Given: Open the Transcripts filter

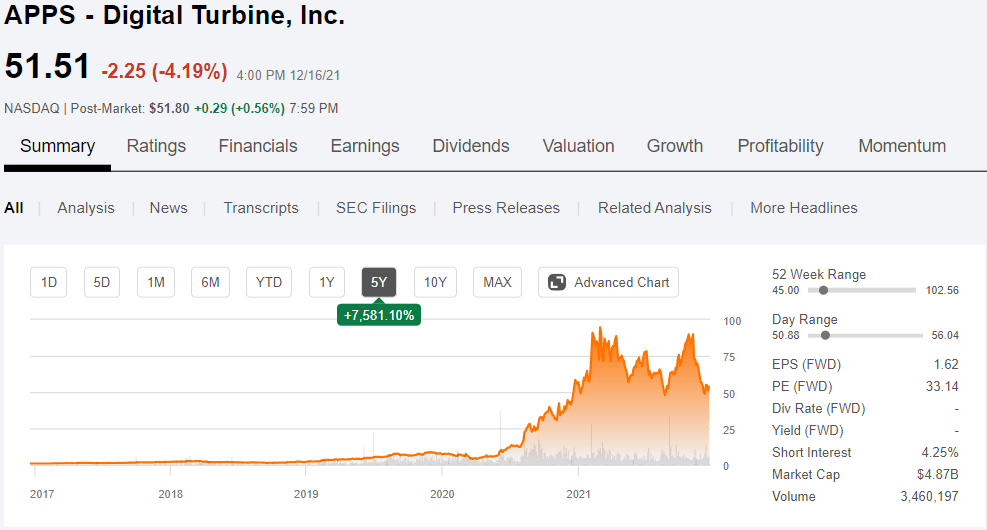Looking at the screenshot, I should [x=261, y=208].
